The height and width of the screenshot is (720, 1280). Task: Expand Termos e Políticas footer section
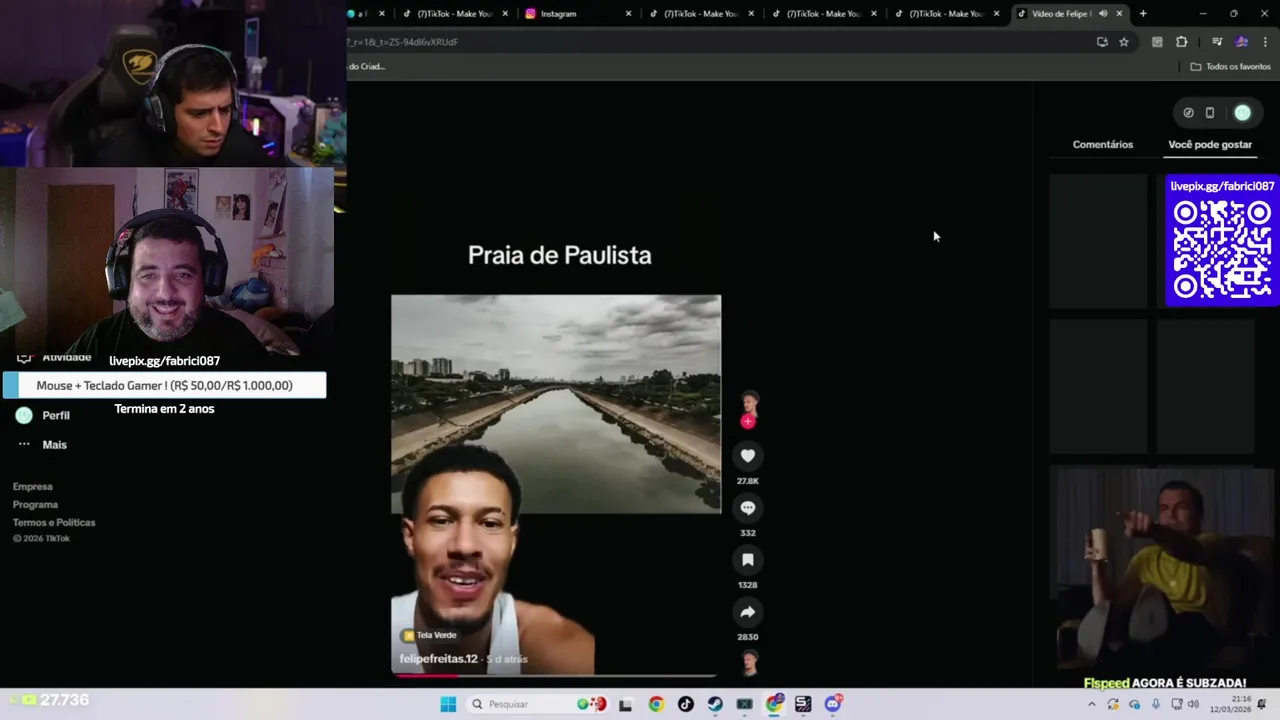tap(54, 523)
